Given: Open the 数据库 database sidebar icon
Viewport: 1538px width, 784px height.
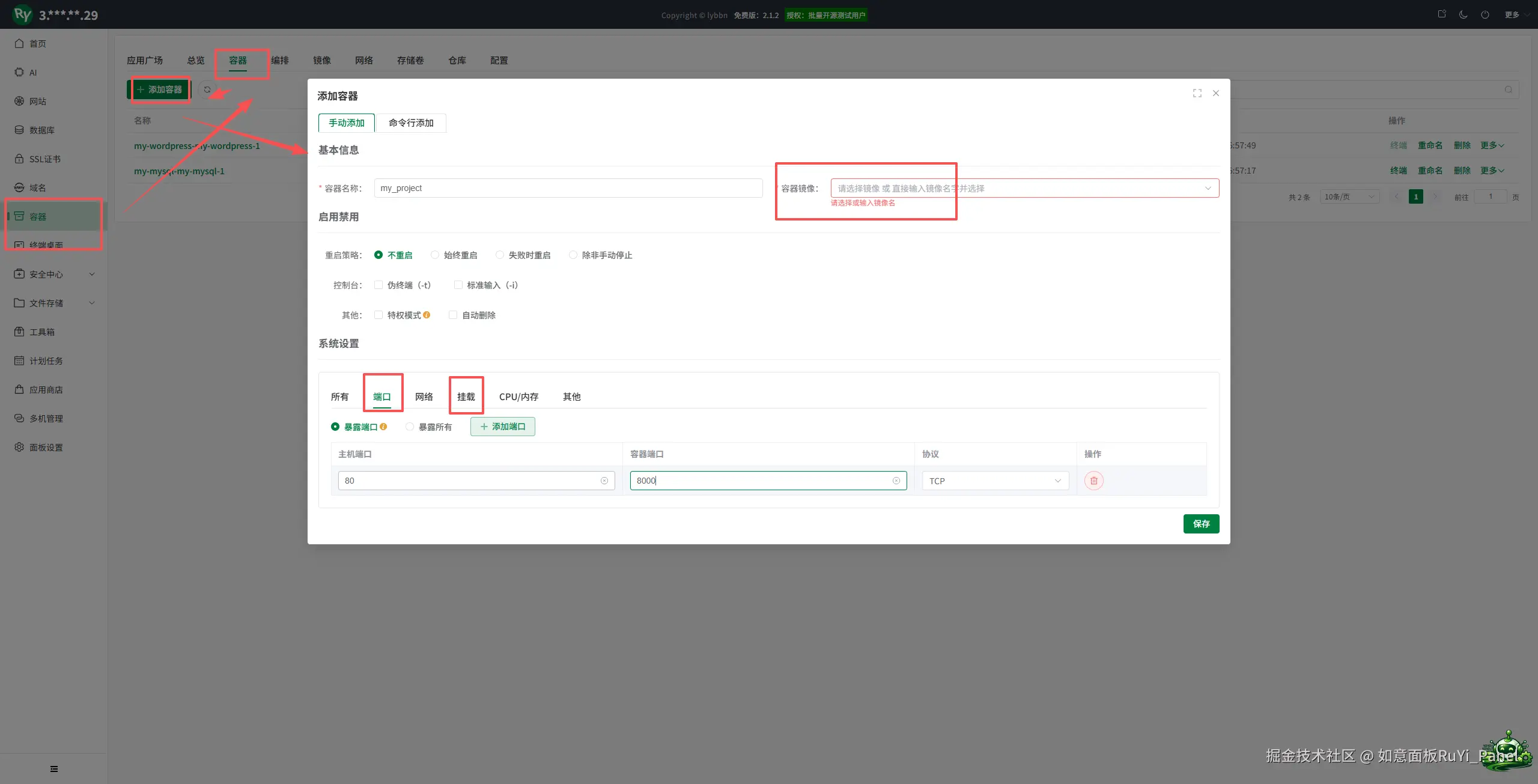Looking at the screenshot, I should coord(19,130).
